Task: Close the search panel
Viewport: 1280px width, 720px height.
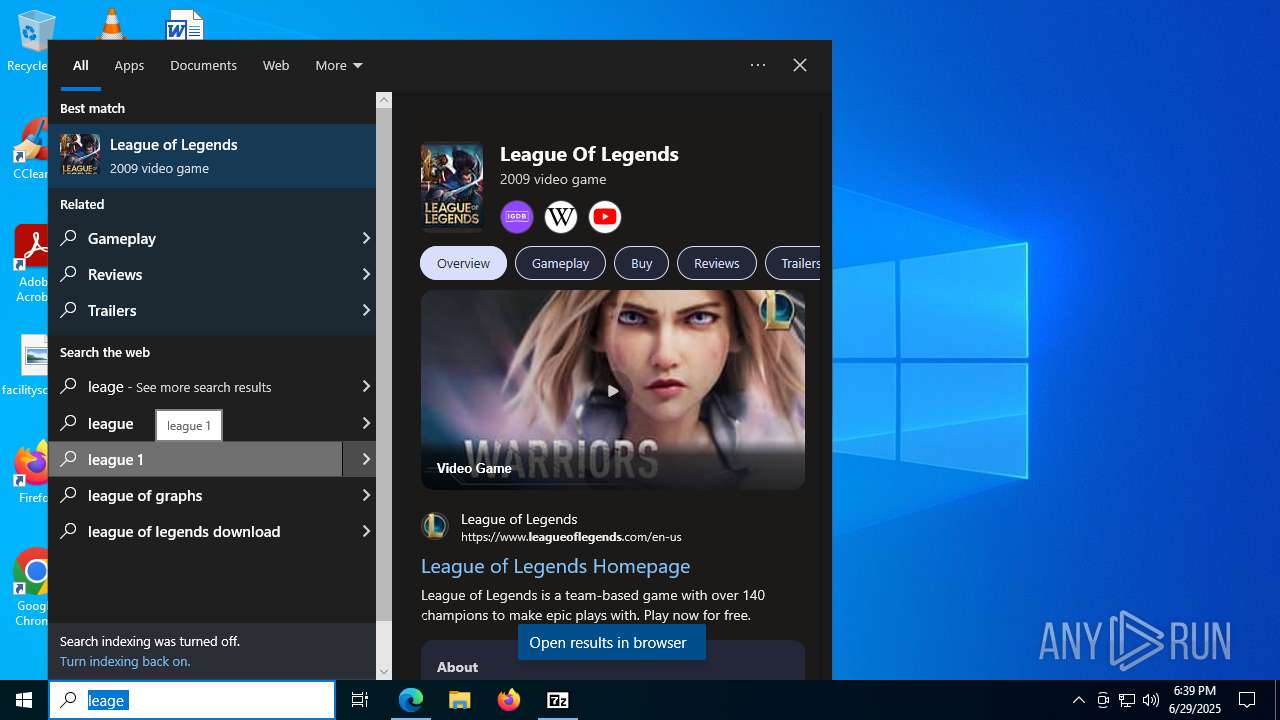Action: tap(800, 65)
